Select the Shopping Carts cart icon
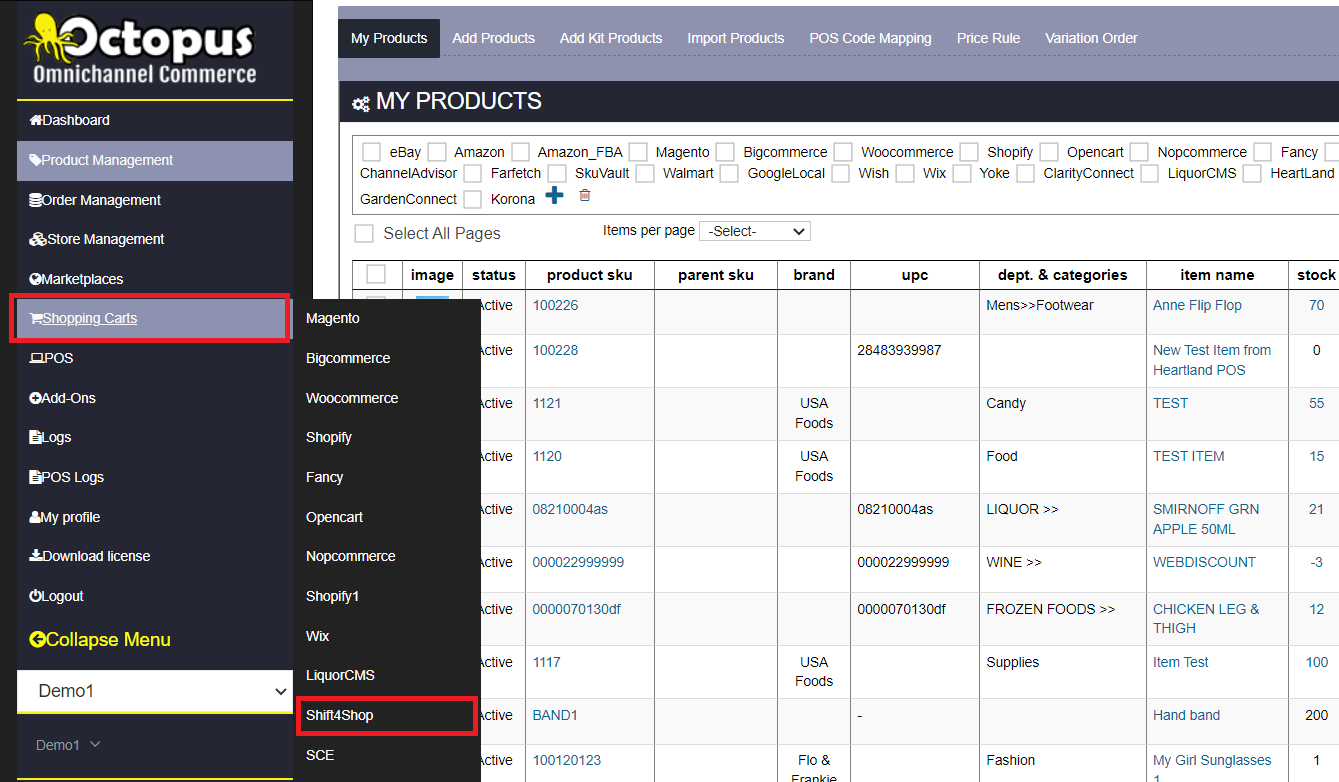1339x782 pixels. pos(36,319)
